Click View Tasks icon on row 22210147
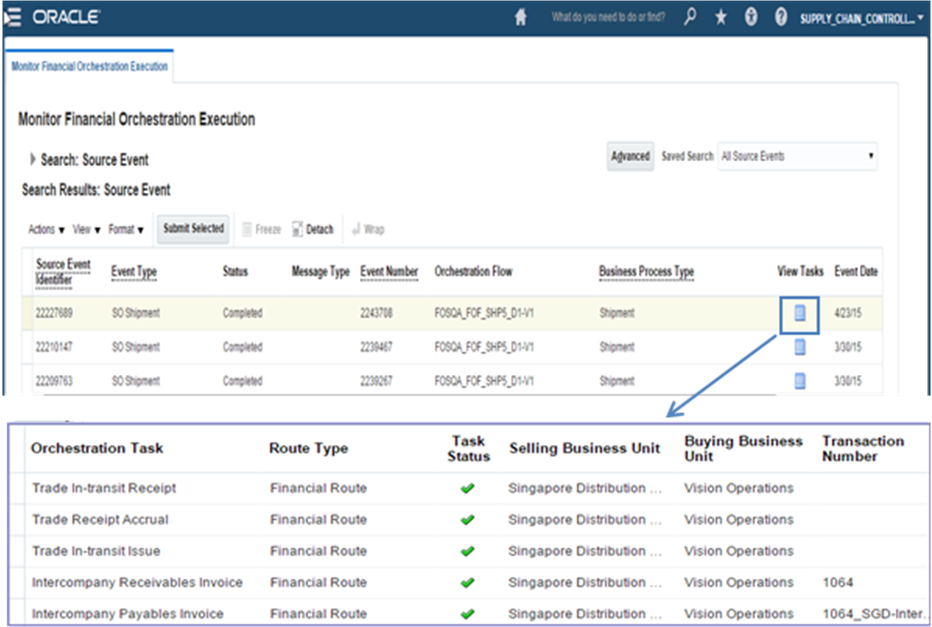This screenshot has height=627, width=932. point(799,347)
